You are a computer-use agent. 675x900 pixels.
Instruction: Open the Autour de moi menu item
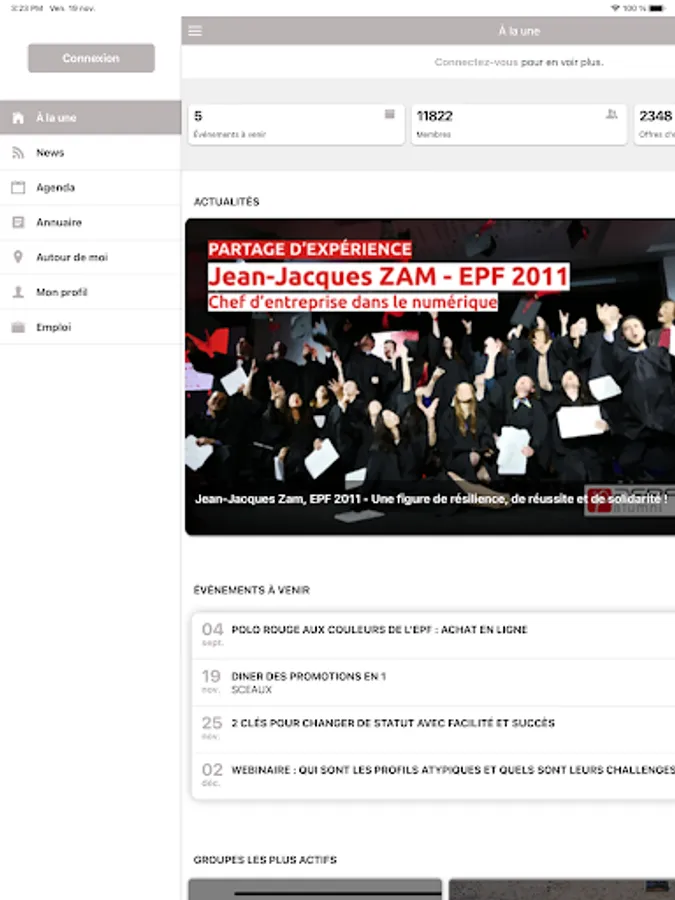pos(91,257)
